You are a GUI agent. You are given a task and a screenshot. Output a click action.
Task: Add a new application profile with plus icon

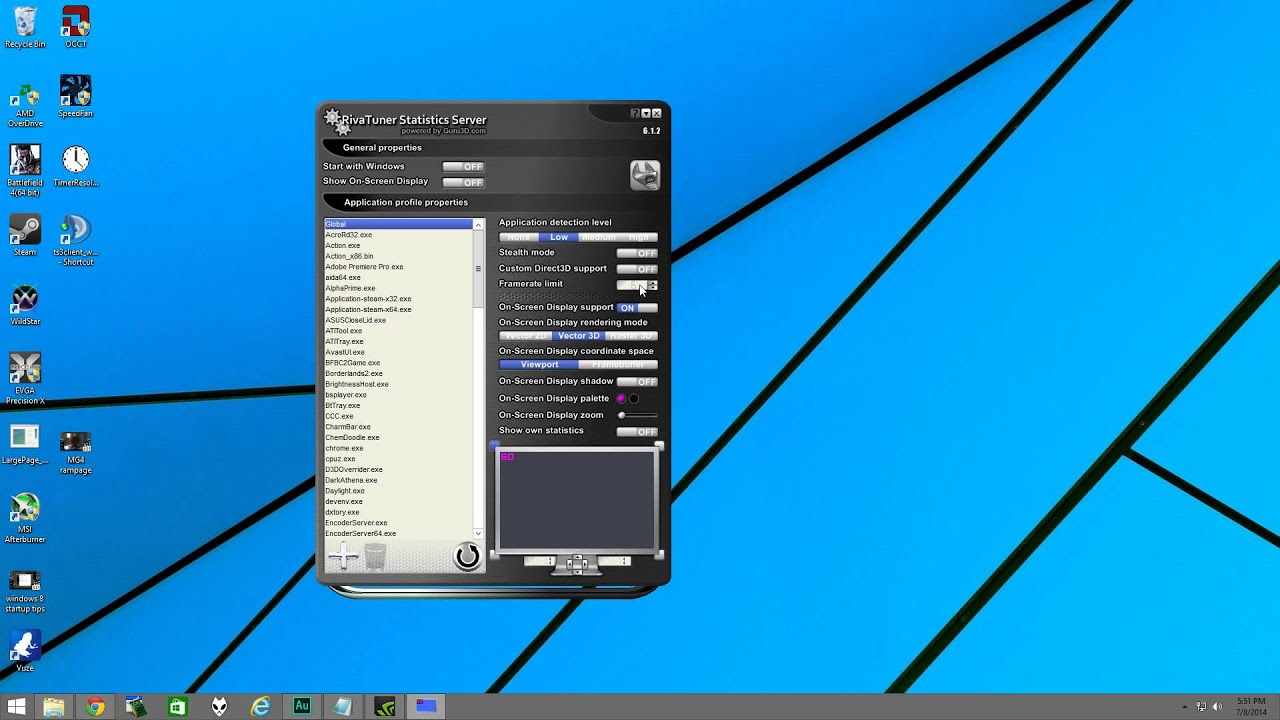tap(344, 557)
